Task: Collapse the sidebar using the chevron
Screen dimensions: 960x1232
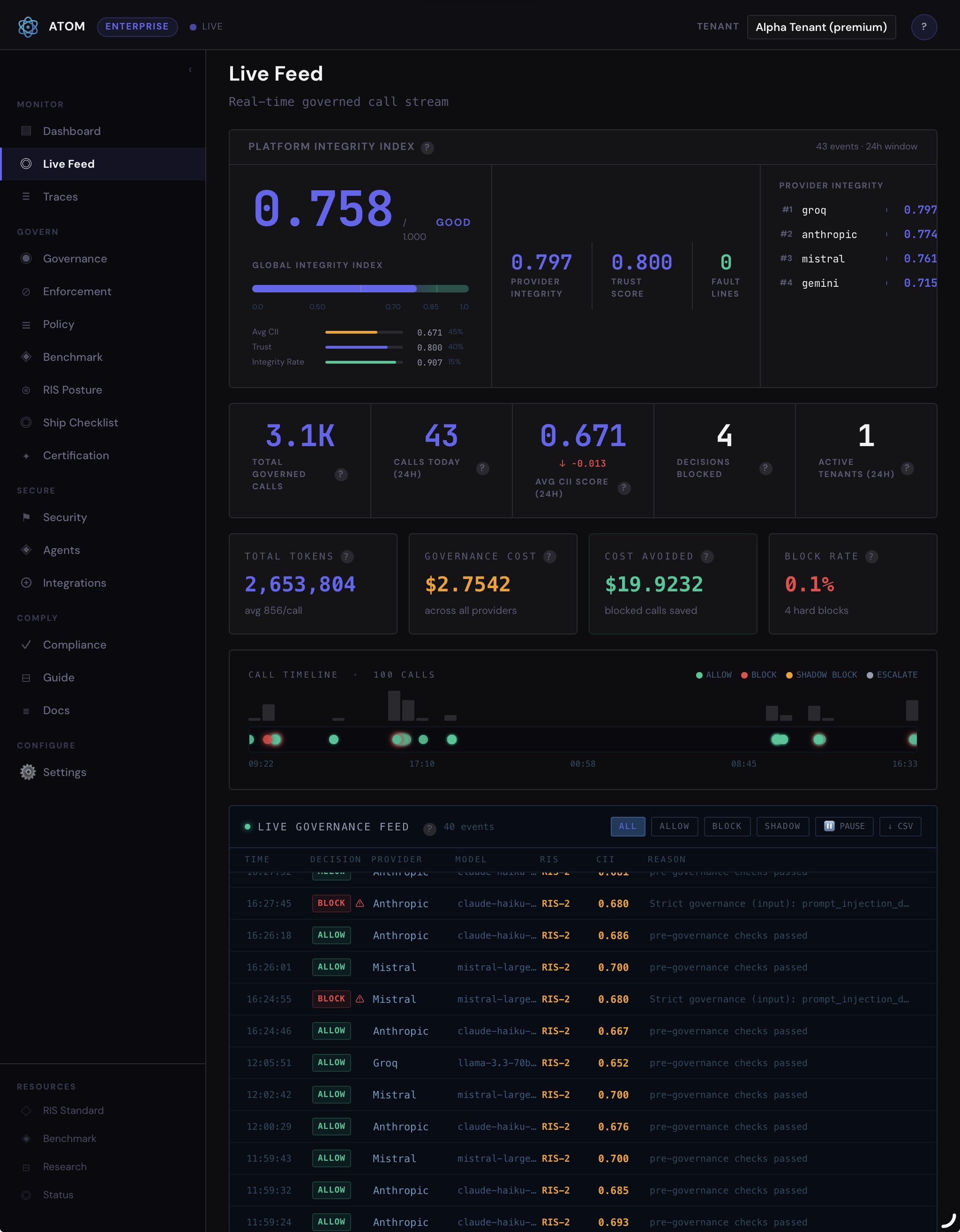Action: pyautogui.click(x=190, y=69)
